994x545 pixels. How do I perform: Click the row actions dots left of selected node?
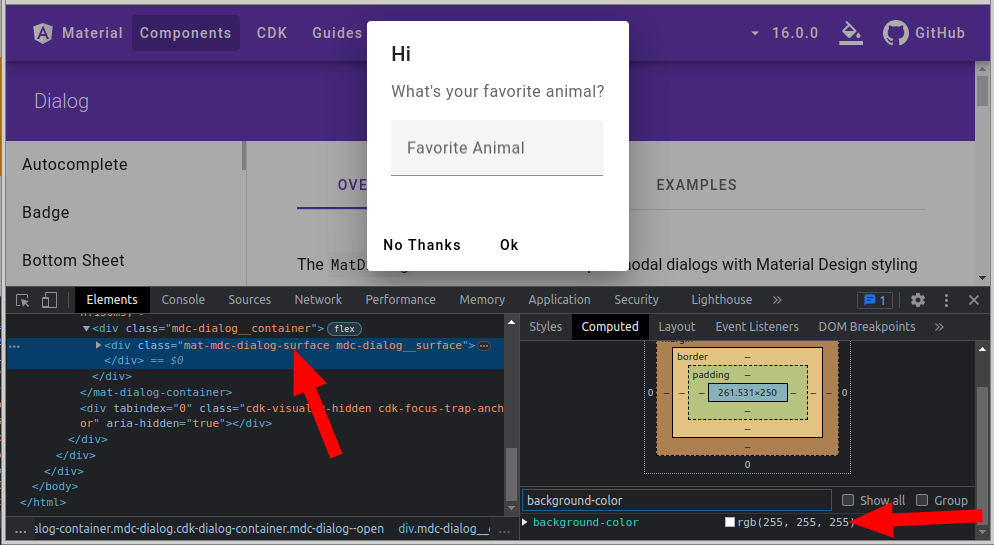15,347
